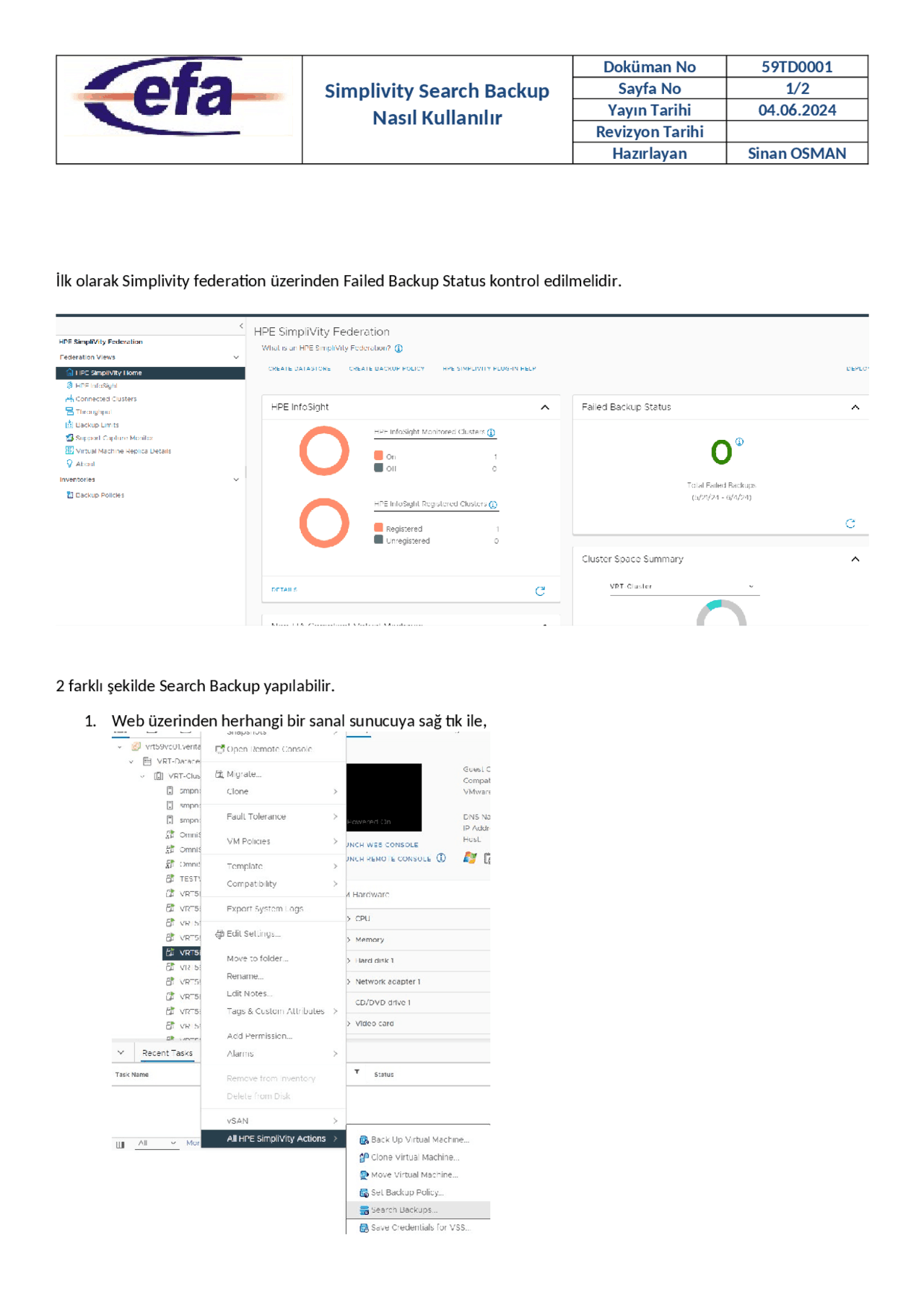Image resolution: width=924 pixels, height=1308 pixels.
Task: Click Search Backups... action
Action: coord(419,1210)
